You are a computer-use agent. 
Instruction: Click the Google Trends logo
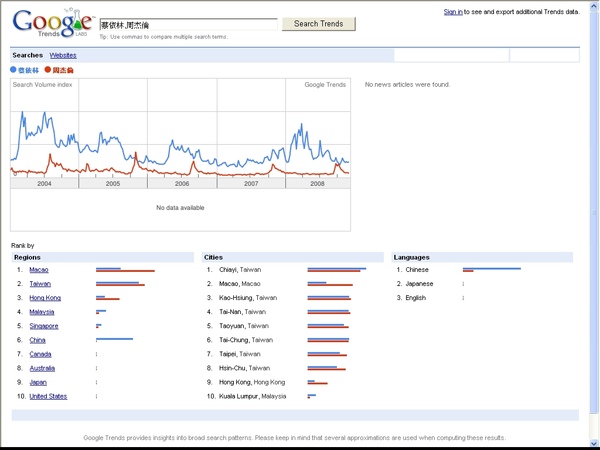53,23
